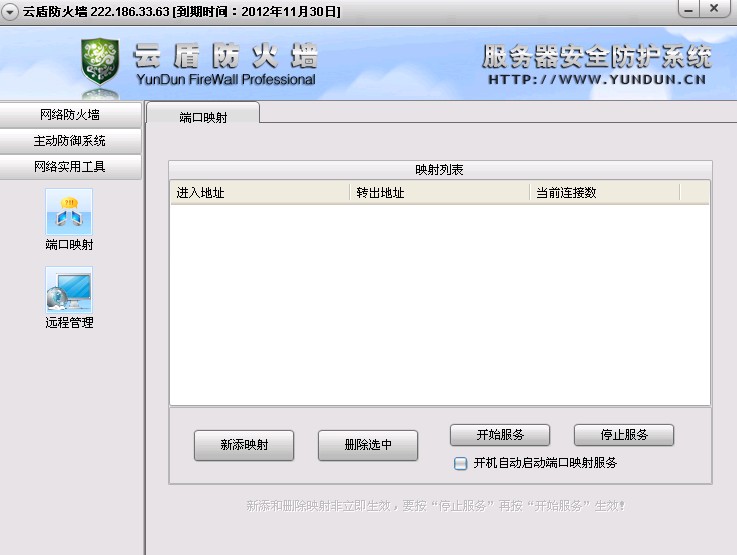Image resolution: width=737 pixels, height=555 pixels.
Task: Close the 云盾防火墙 window
Action: (x=714, y=9)
